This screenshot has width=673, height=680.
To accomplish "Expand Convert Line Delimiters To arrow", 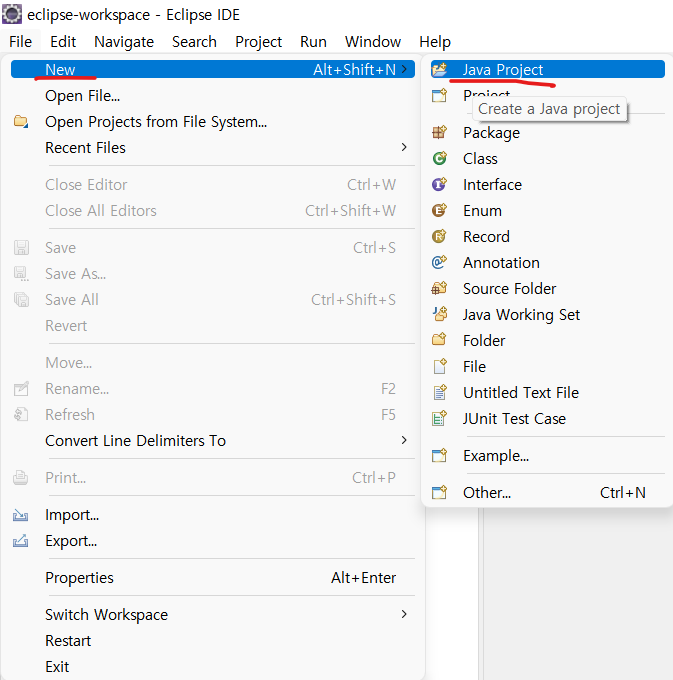I will click(404, 440).
